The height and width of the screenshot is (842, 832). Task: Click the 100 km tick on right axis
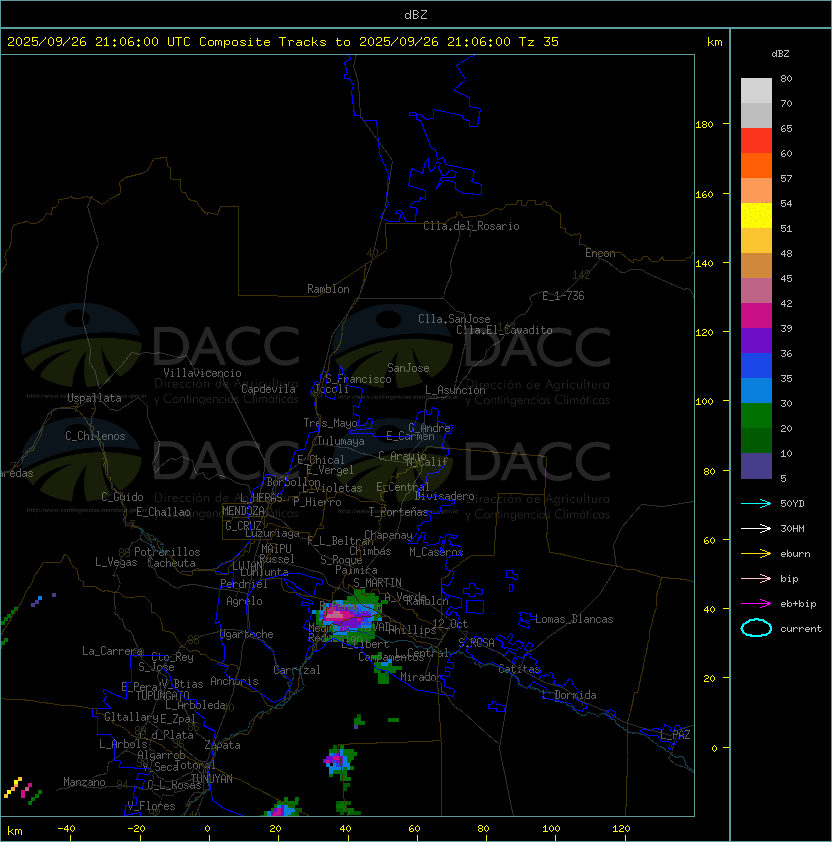click(x=704, y=402)
